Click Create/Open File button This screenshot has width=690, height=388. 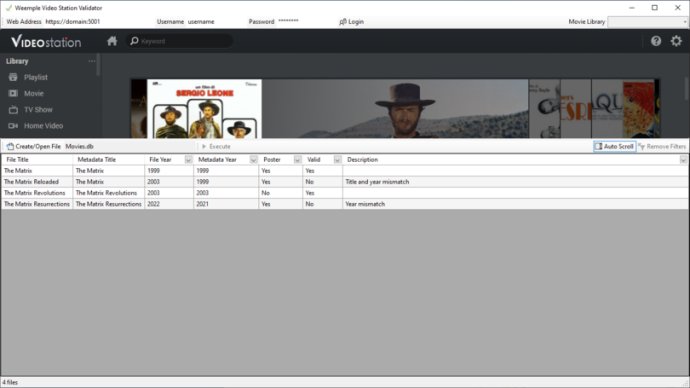tap(34, 146)
